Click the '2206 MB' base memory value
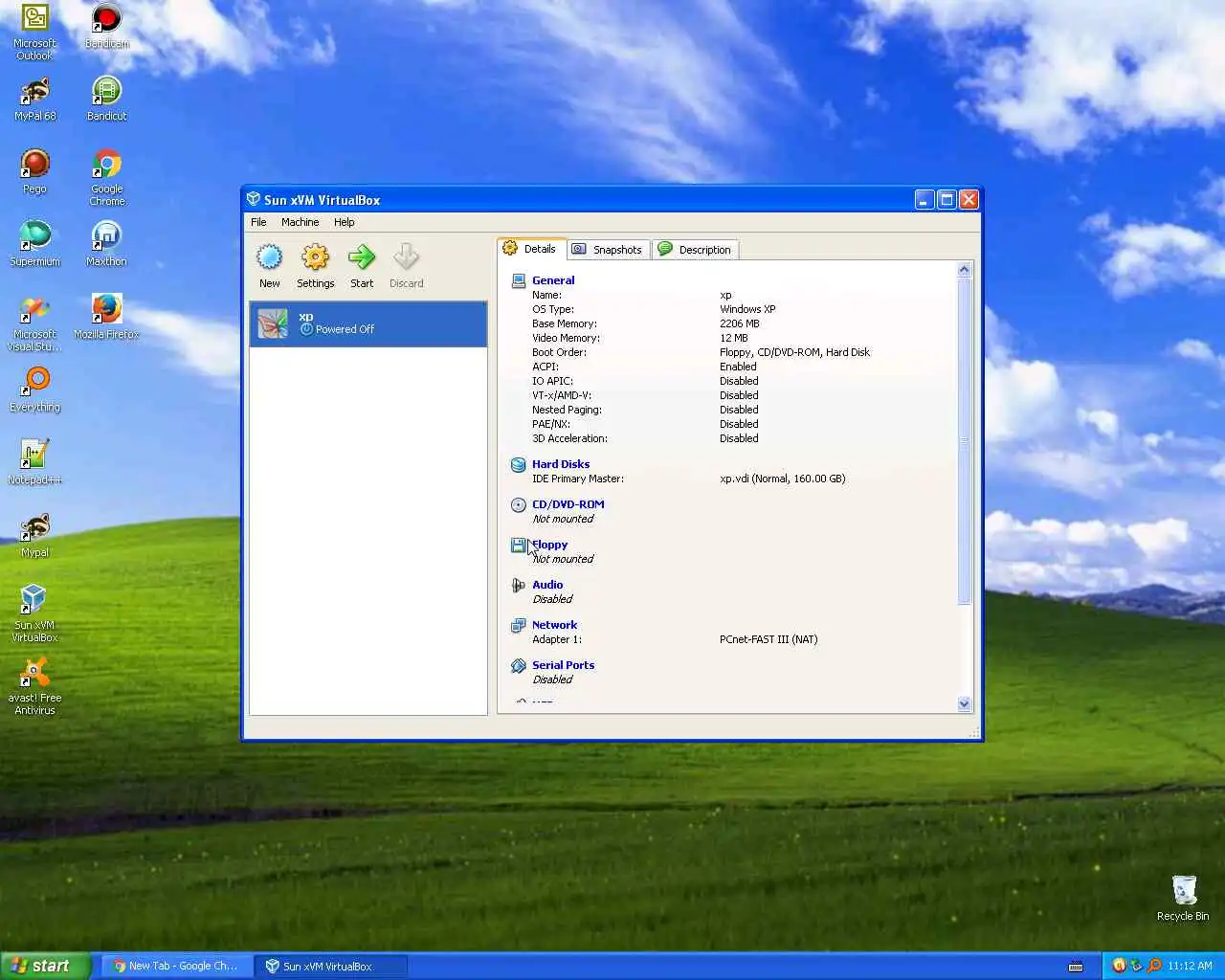 [x=740, y=323]
